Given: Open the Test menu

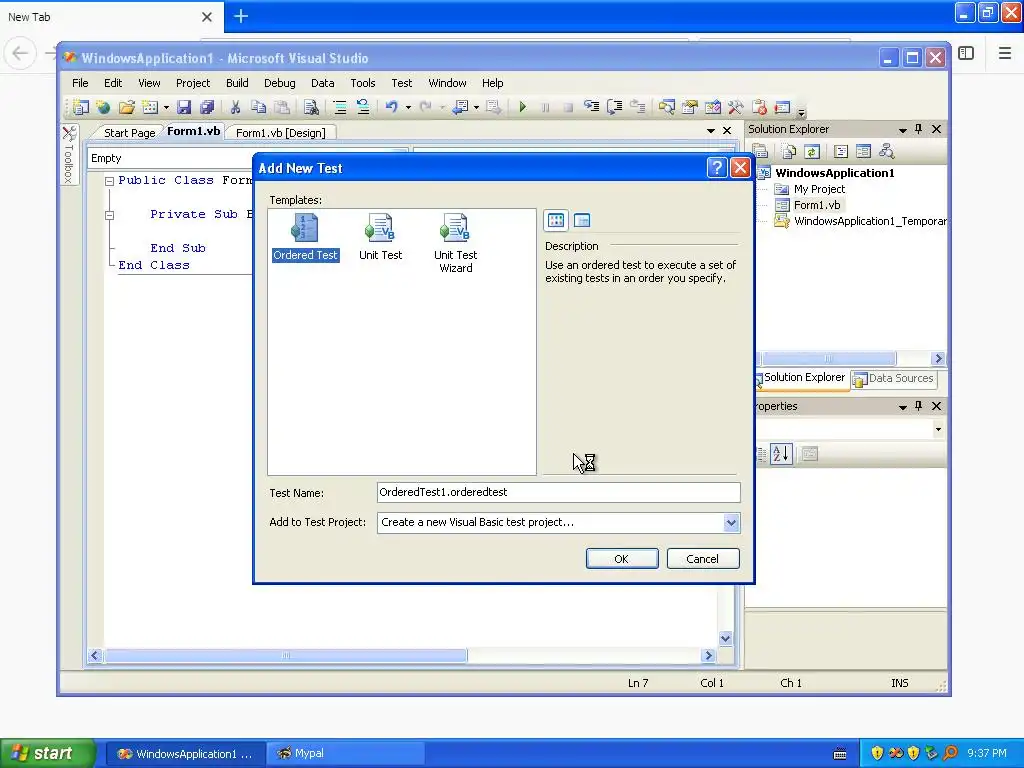Looking at the screenshot, I should (x=402, y=83).
